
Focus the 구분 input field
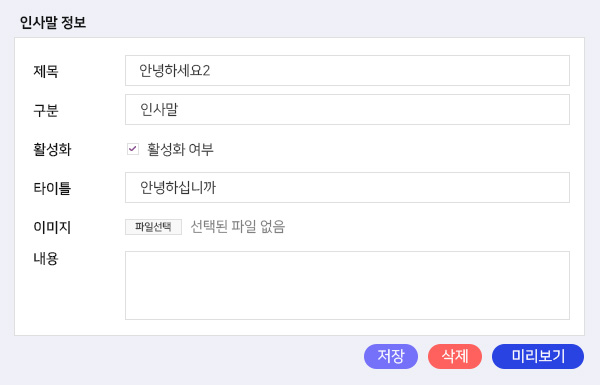pos(347,109)
